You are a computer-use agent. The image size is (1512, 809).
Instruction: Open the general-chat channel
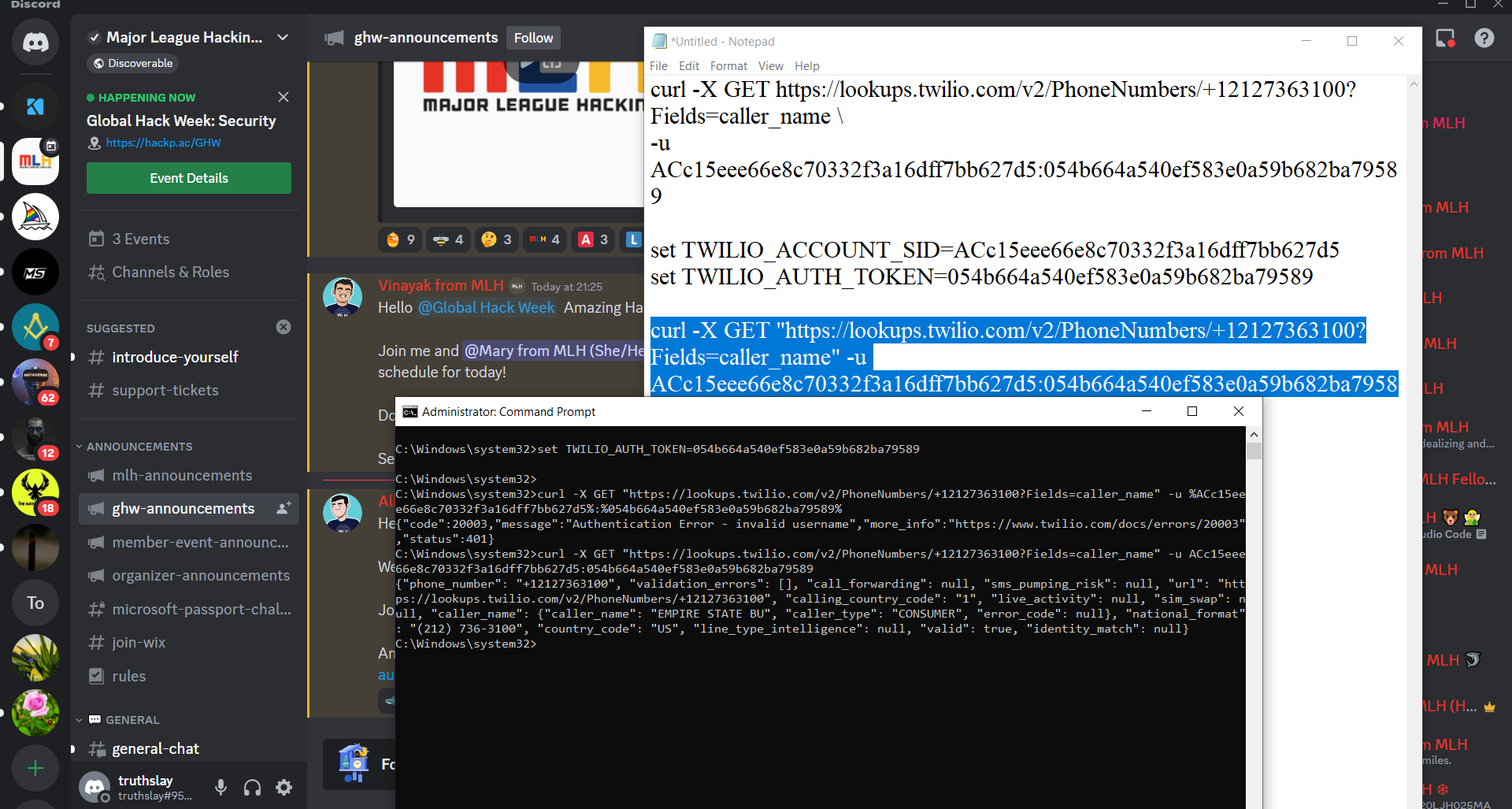189,748
